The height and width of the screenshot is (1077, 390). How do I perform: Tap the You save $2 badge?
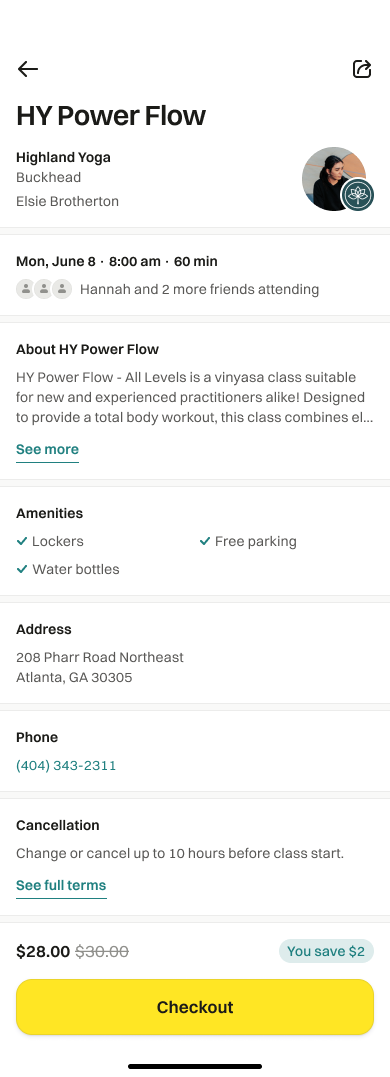[326, 951]
